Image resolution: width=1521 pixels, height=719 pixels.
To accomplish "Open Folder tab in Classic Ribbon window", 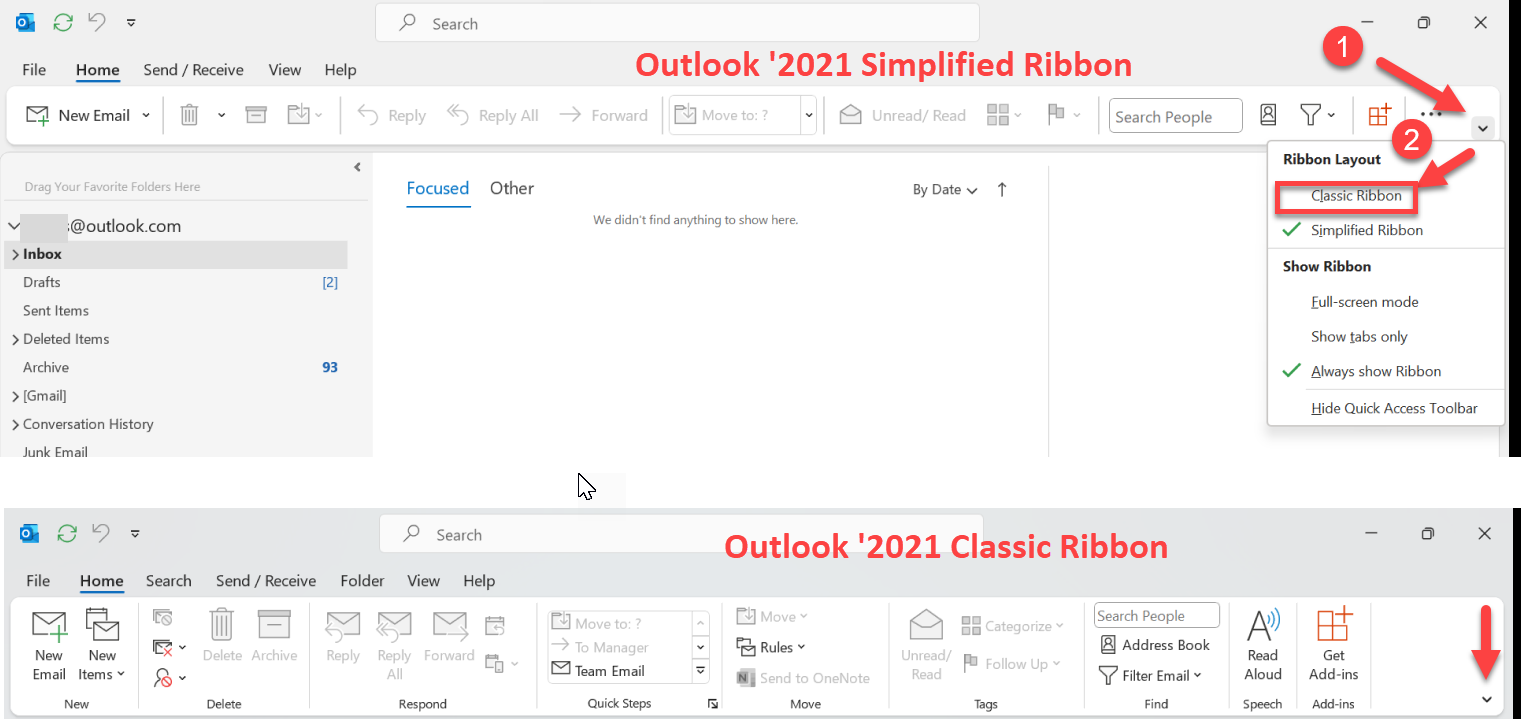I will click(362, 581).
